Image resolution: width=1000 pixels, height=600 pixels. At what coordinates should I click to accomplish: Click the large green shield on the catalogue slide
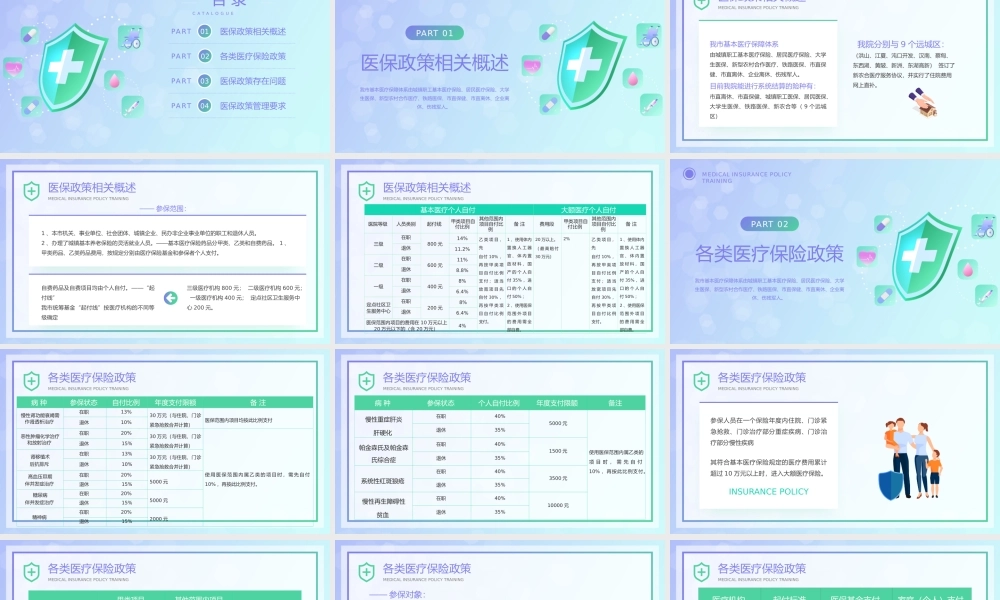[x=71, y=68]
